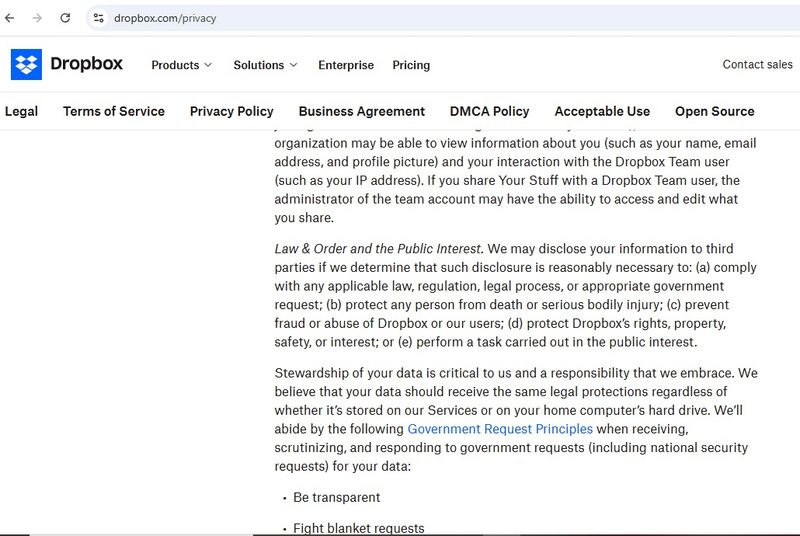
Task: Click the browser forward arrow
Action: point(37,18)
